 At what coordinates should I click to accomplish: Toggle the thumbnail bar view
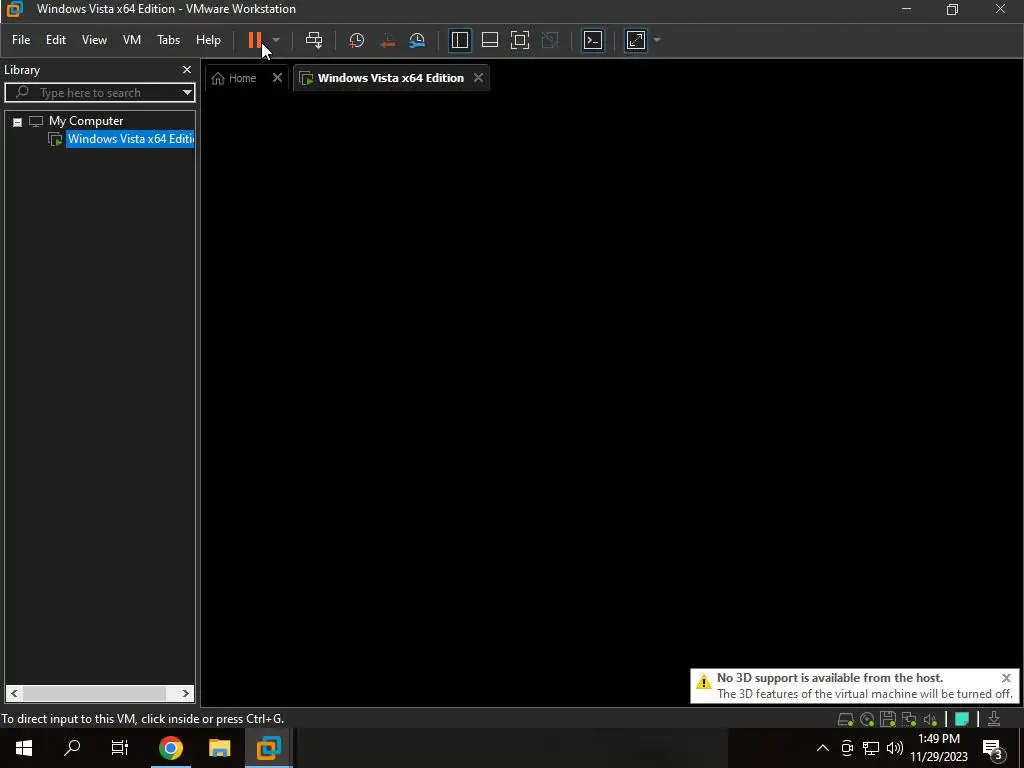pos(490,40)
